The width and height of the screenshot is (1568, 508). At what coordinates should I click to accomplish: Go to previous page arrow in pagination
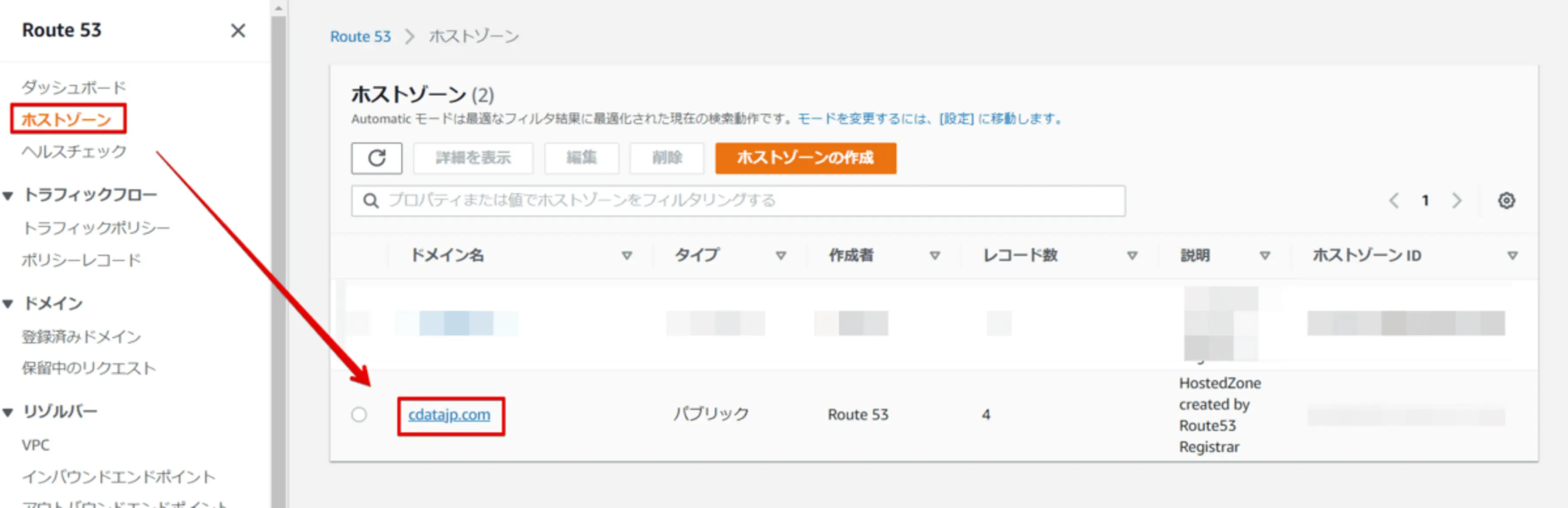[1394, 200]
